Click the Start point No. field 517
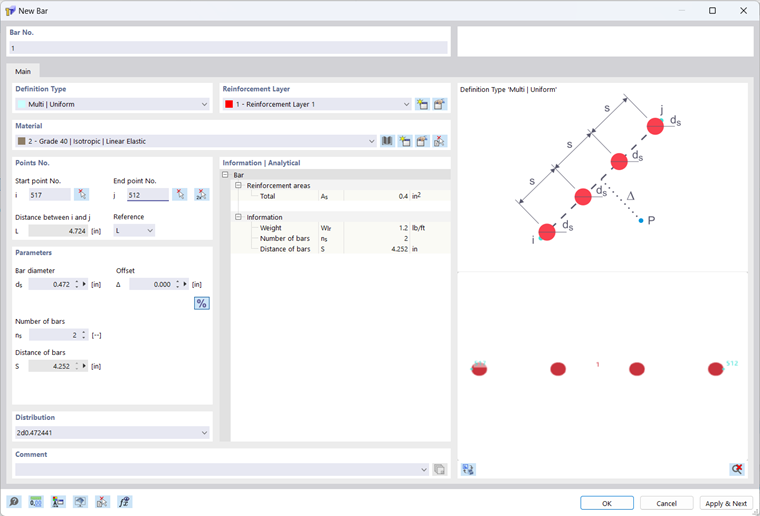This screenshot has width=760, height=516. pyautogui.click(x=50, y=195)
